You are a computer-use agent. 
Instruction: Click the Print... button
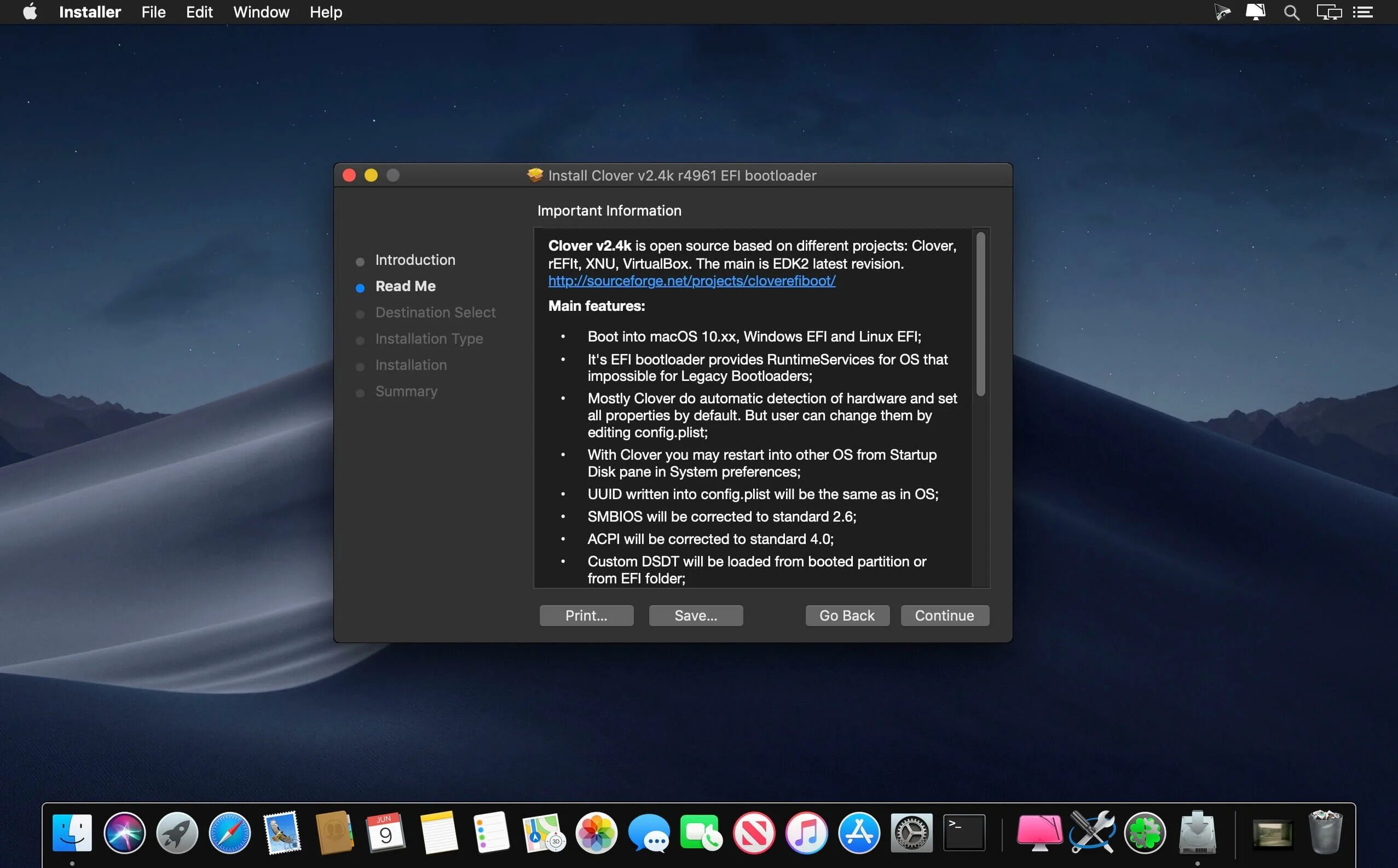pyautogui.click(x=586, y=615)
